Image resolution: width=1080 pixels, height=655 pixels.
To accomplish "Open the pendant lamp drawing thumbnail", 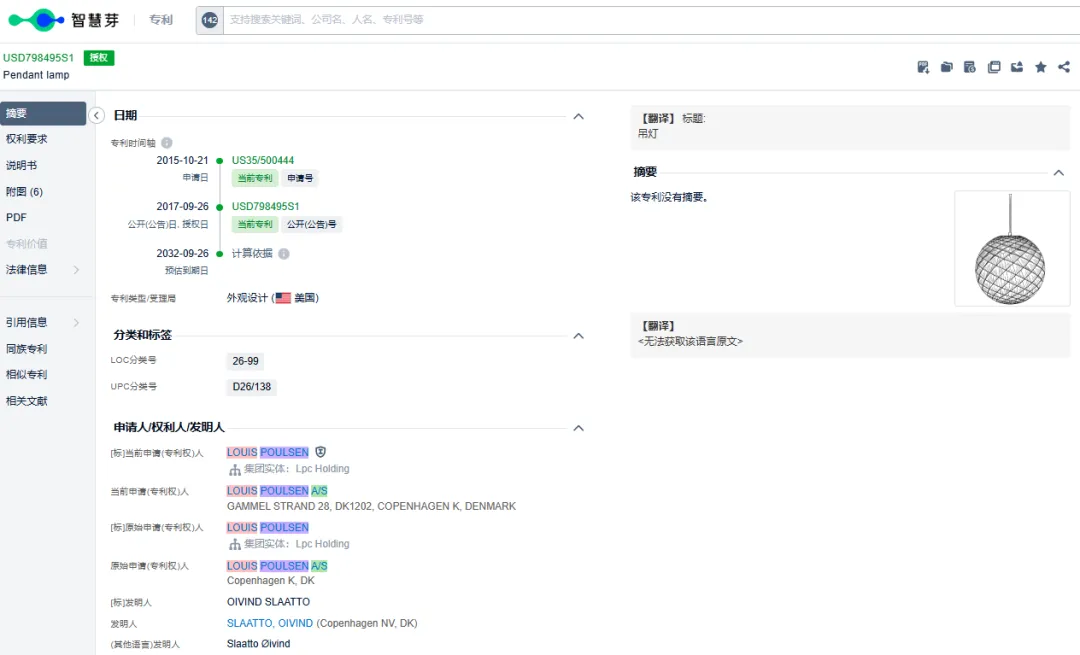I will pos(1011,249).
